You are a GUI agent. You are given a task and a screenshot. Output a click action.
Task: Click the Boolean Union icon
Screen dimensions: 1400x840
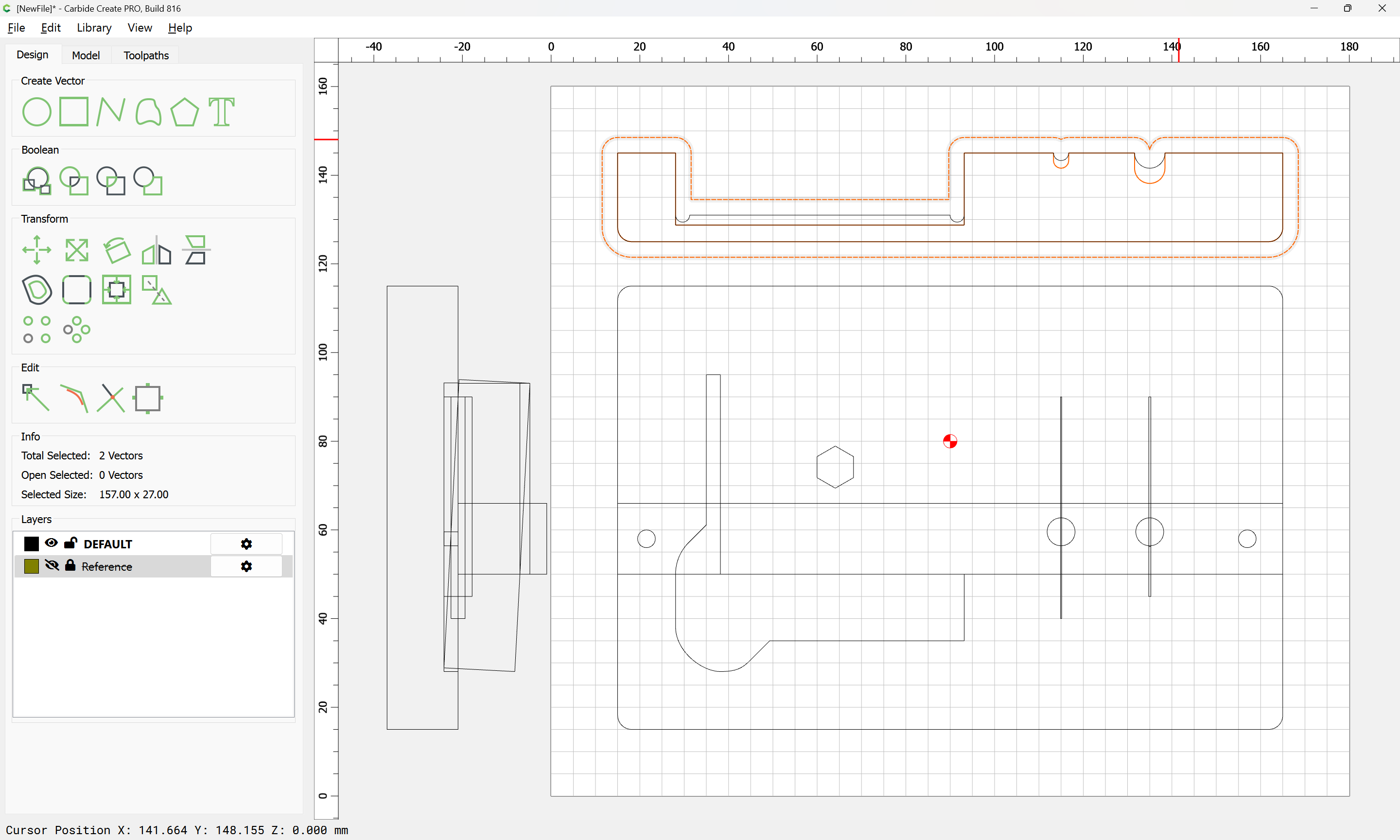36,181
